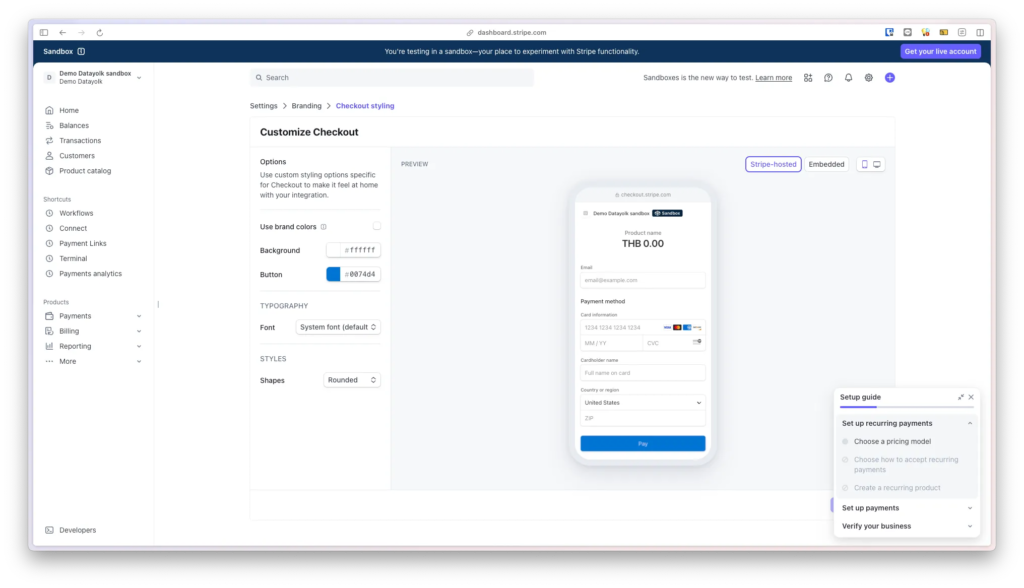Minimize the Setup guide panel icon

(961, 397)
